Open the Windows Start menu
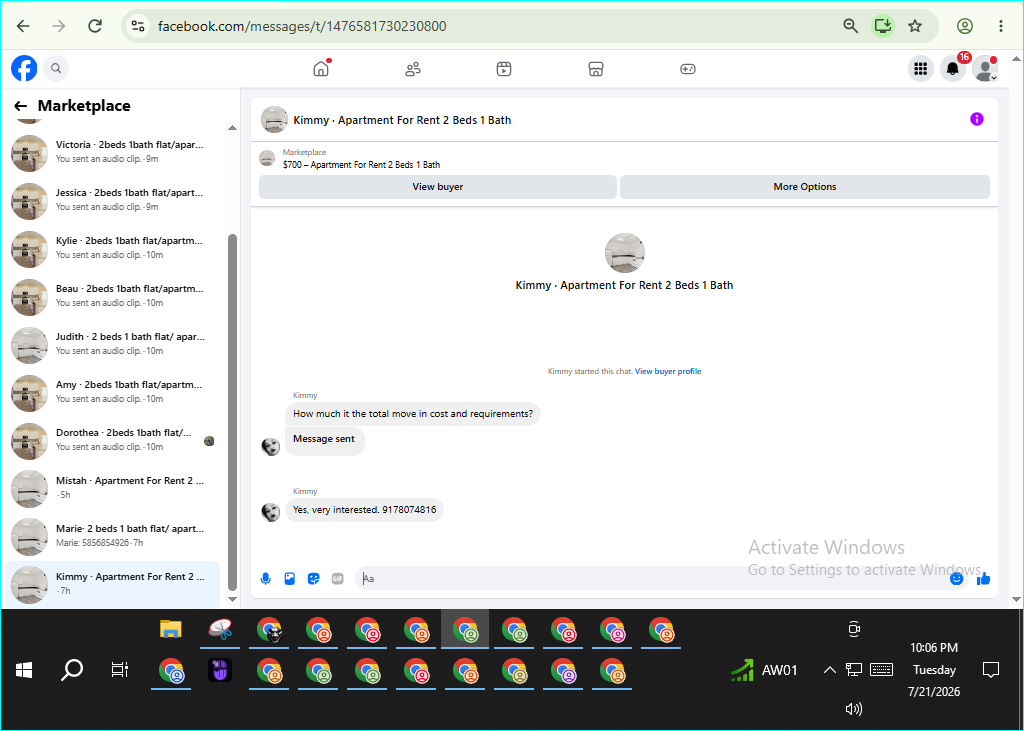This screenshot has height=731, width=1024. (x=24, y=670)
